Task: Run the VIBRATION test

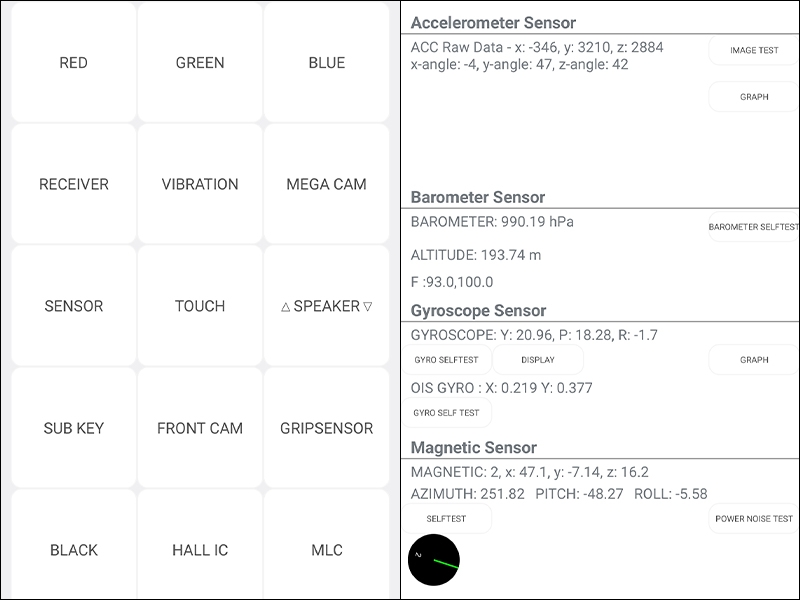Action: point(200,184)
